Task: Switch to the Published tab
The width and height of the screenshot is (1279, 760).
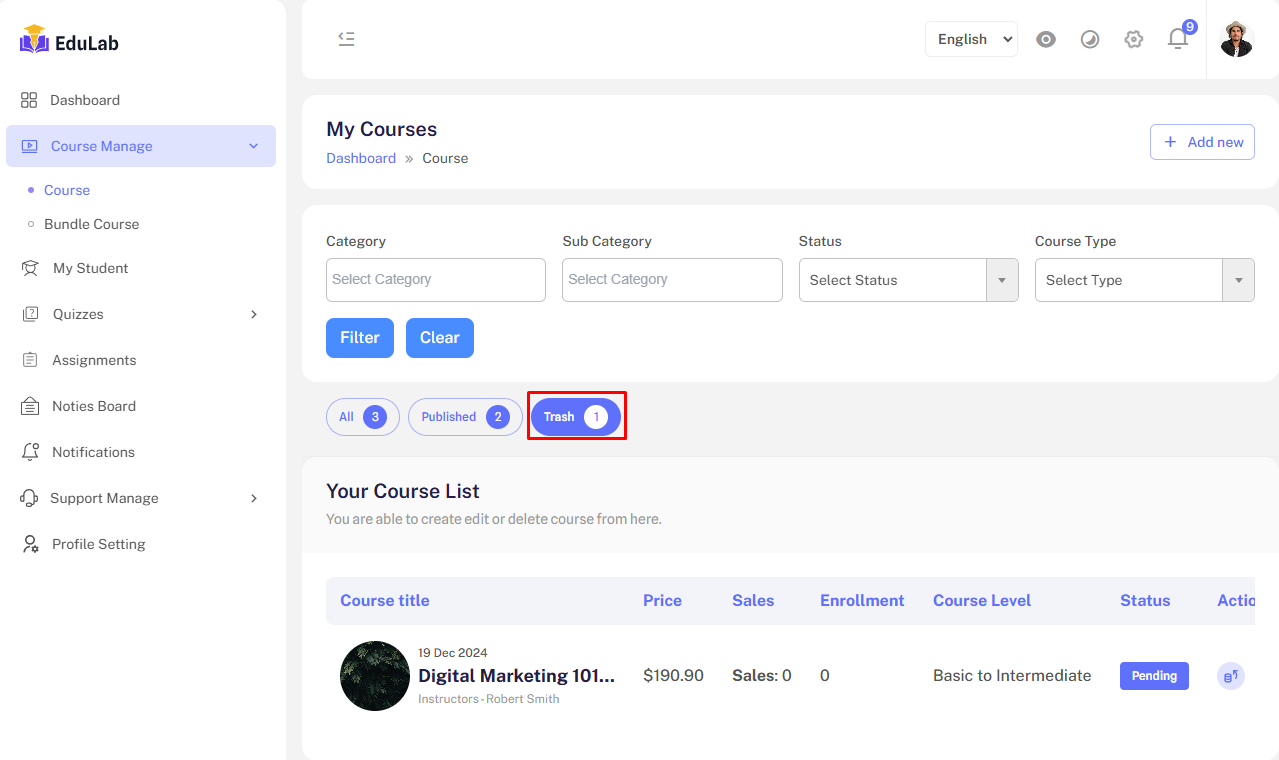Action: pos(465,417)
